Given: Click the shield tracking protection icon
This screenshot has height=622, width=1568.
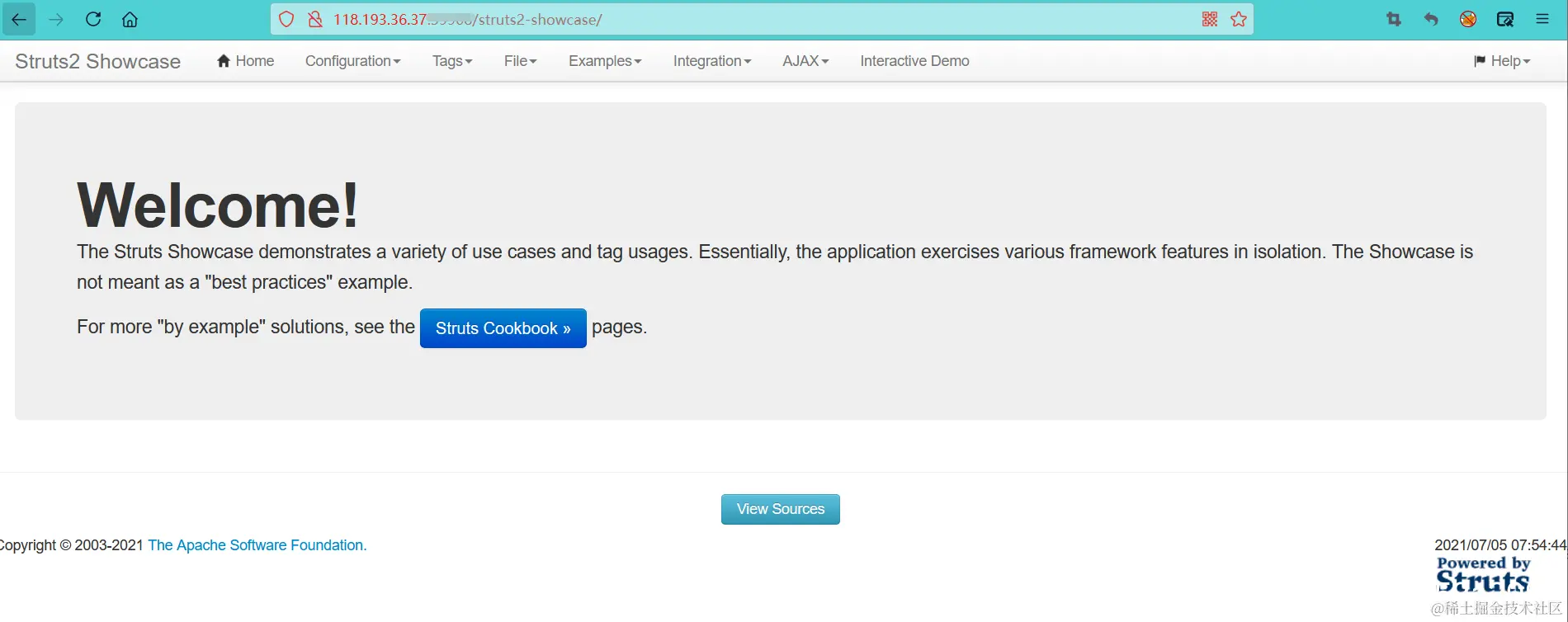Looking at the screenshot, I should click(x=286, y=19).
